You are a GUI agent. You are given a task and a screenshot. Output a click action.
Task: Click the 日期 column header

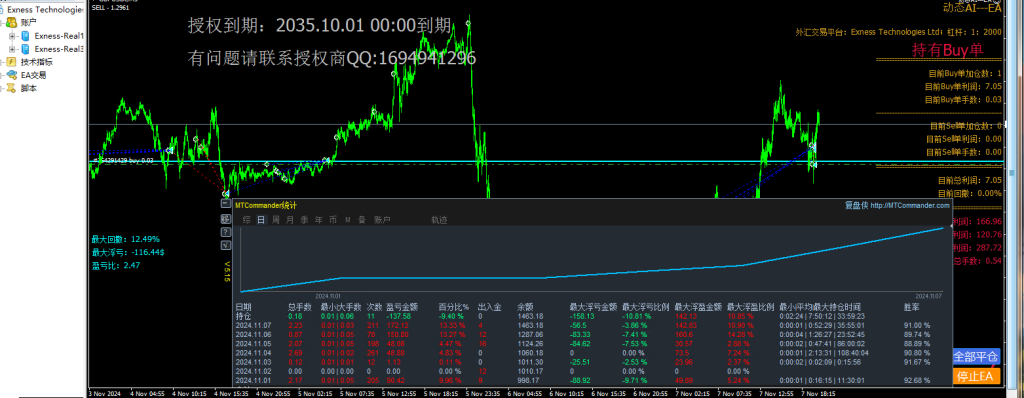(243, 307)
